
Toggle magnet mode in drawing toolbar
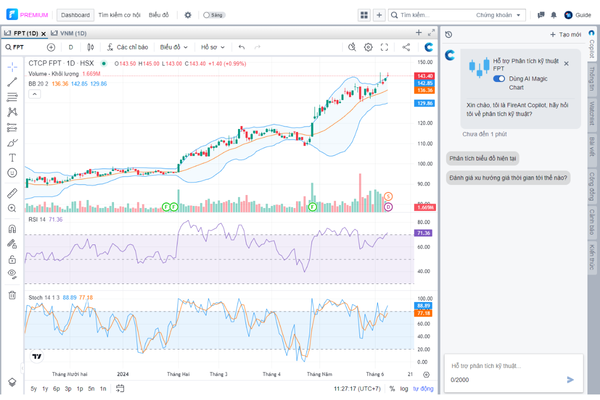coord(12,229)
